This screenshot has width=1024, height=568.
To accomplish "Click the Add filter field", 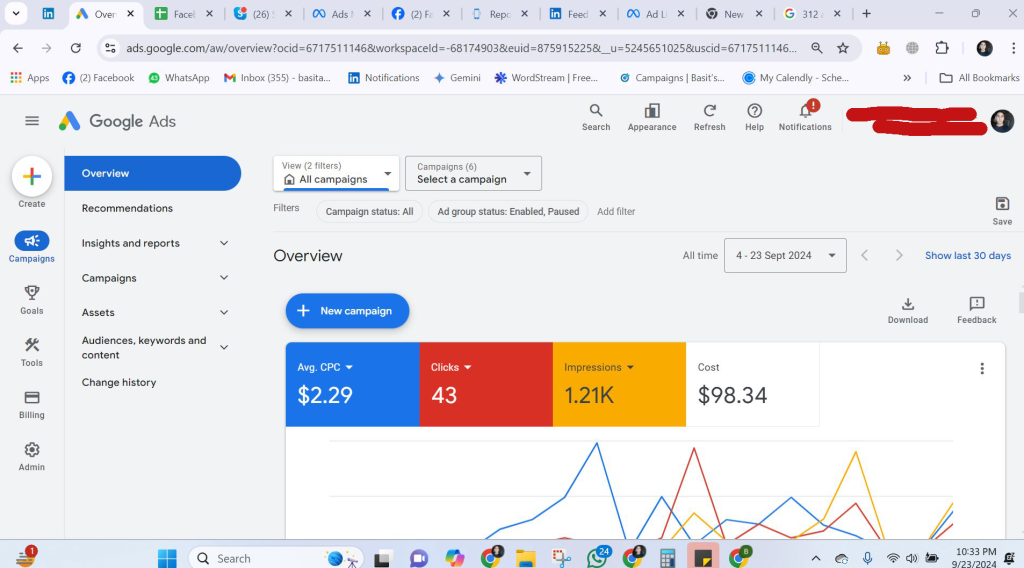I will point(616,212).
